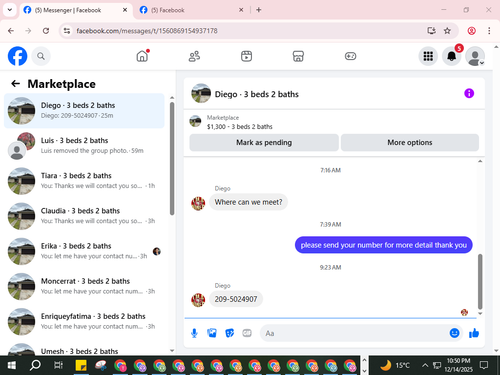The width and height of the screenshot is (500, 375).
Task: Click the conversation list scrollbar
Action: (172, 158)
